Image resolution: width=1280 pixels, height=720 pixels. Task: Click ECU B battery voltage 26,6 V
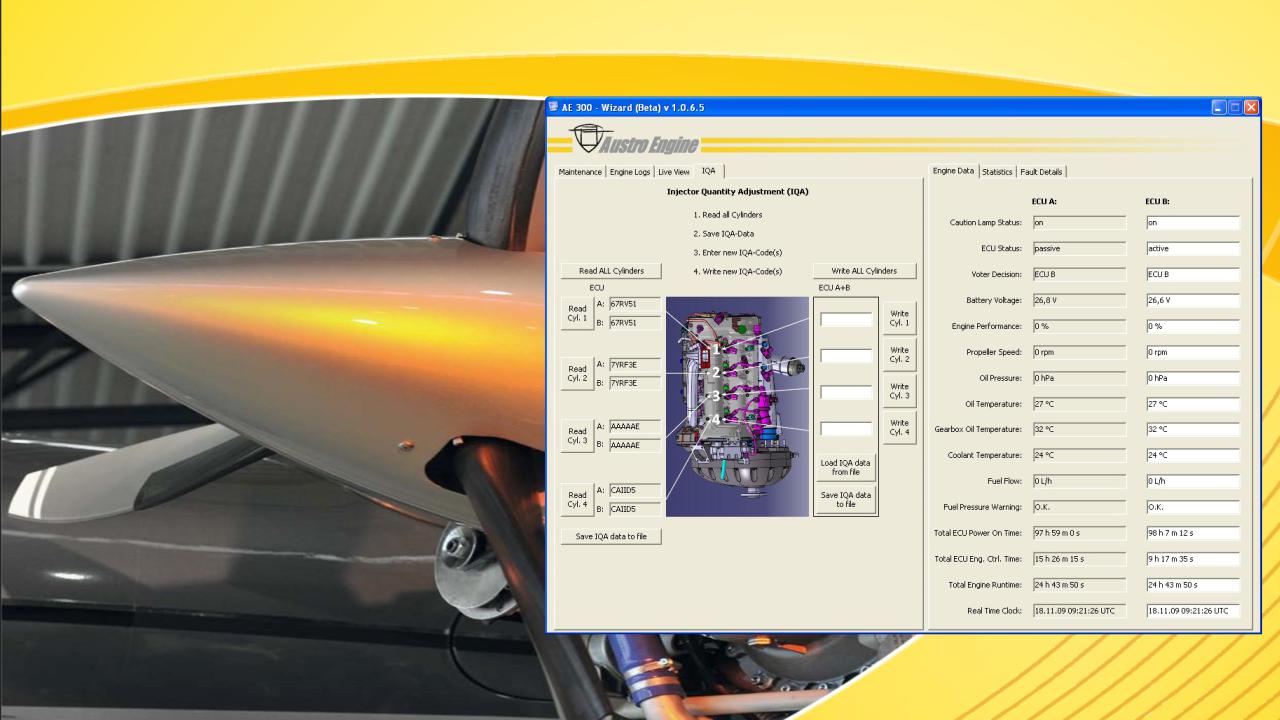(1193, 300)
